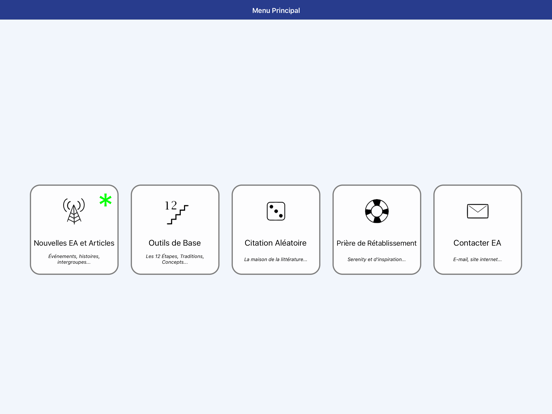The image size is (552, 414).
Task: Select 'Événements, histoires, intergroupes...' subtitle
Action: (74, 259)
